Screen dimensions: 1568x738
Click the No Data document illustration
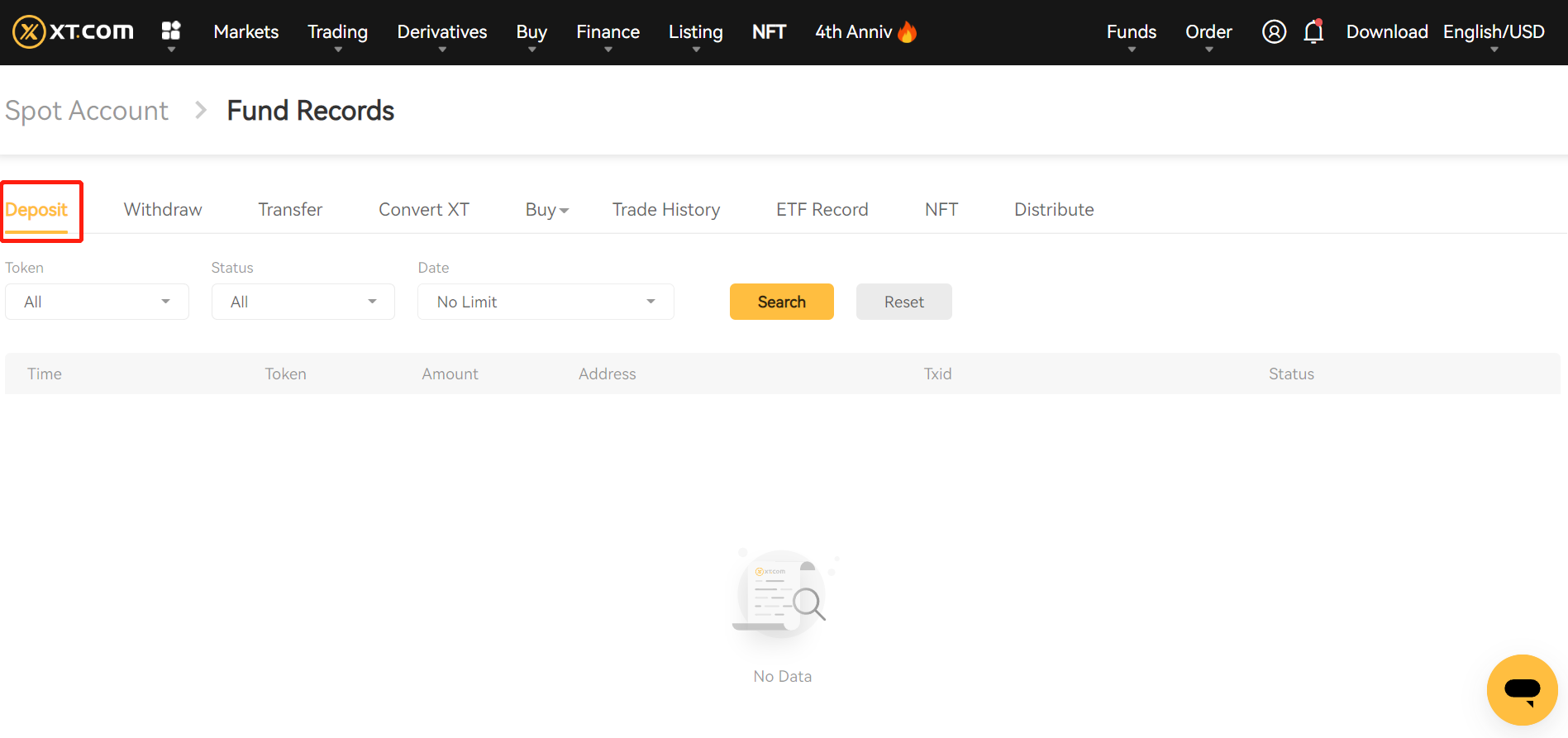[x=782, y=595]
